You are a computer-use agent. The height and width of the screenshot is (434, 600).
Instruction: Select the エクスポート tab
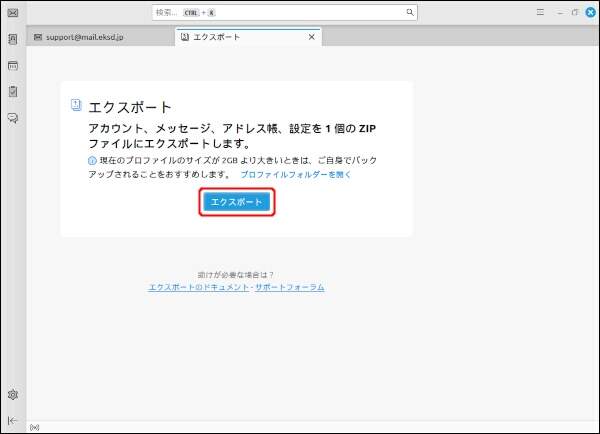click(x=248, y=37)
